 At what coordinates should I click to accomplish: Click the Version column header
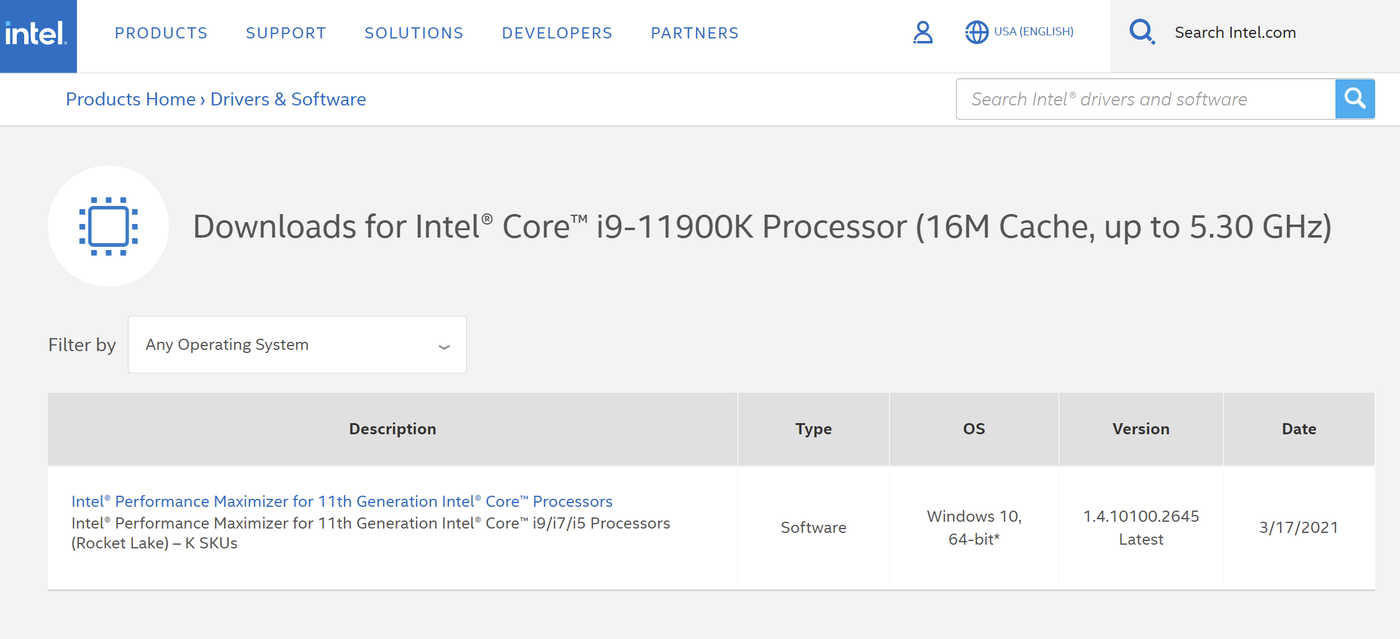[1140, 428]
